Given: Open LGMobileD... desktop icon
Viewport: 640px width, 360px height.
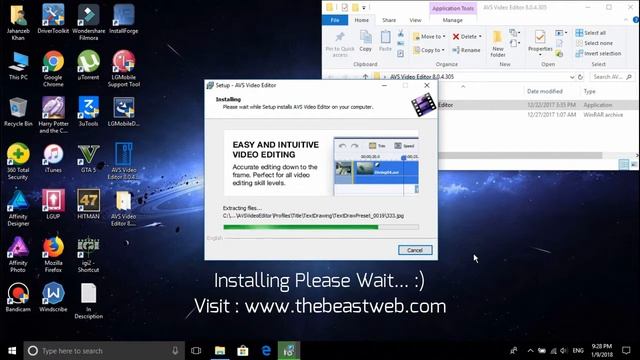Looking at the screenshot, I should coord(124,112).
